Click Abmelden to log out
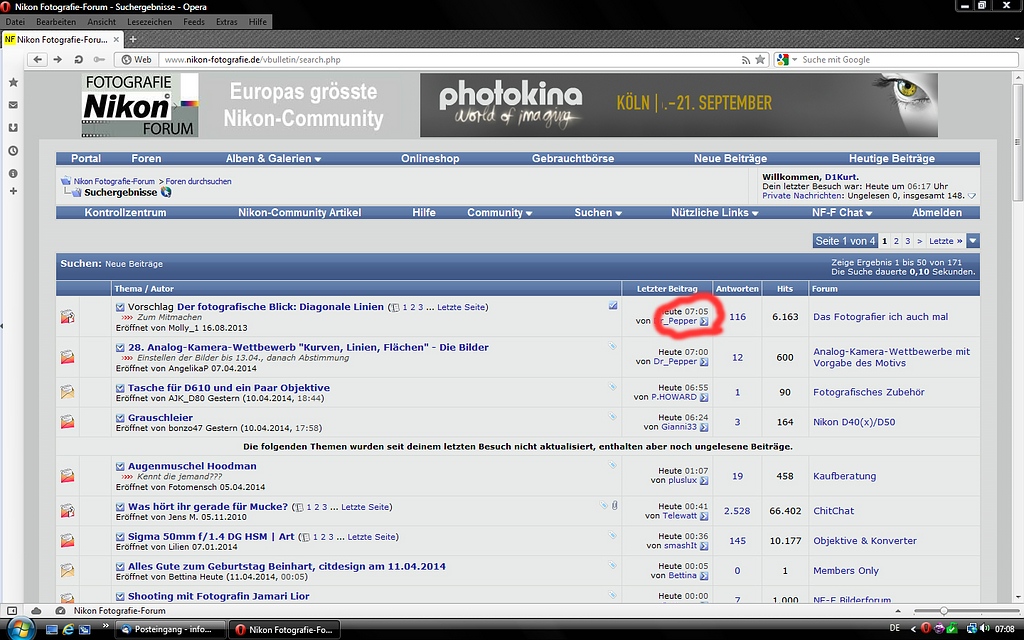The image size is (1024, 640). click(936, 213)
